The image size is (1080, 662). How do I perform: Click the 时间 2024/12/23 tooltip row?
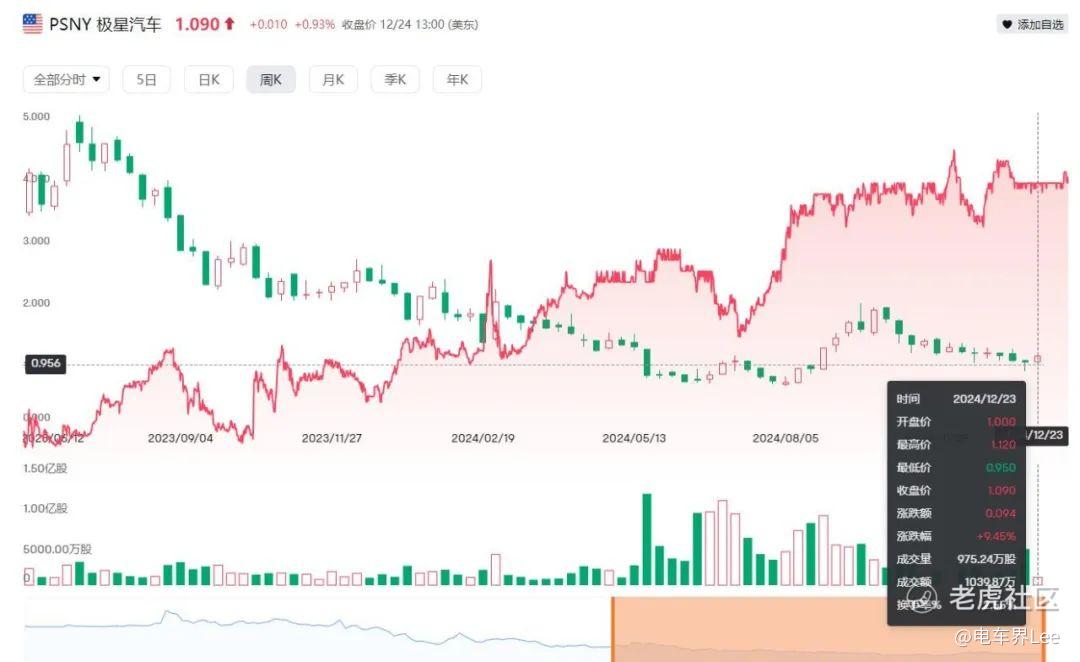tap(956, 399)
